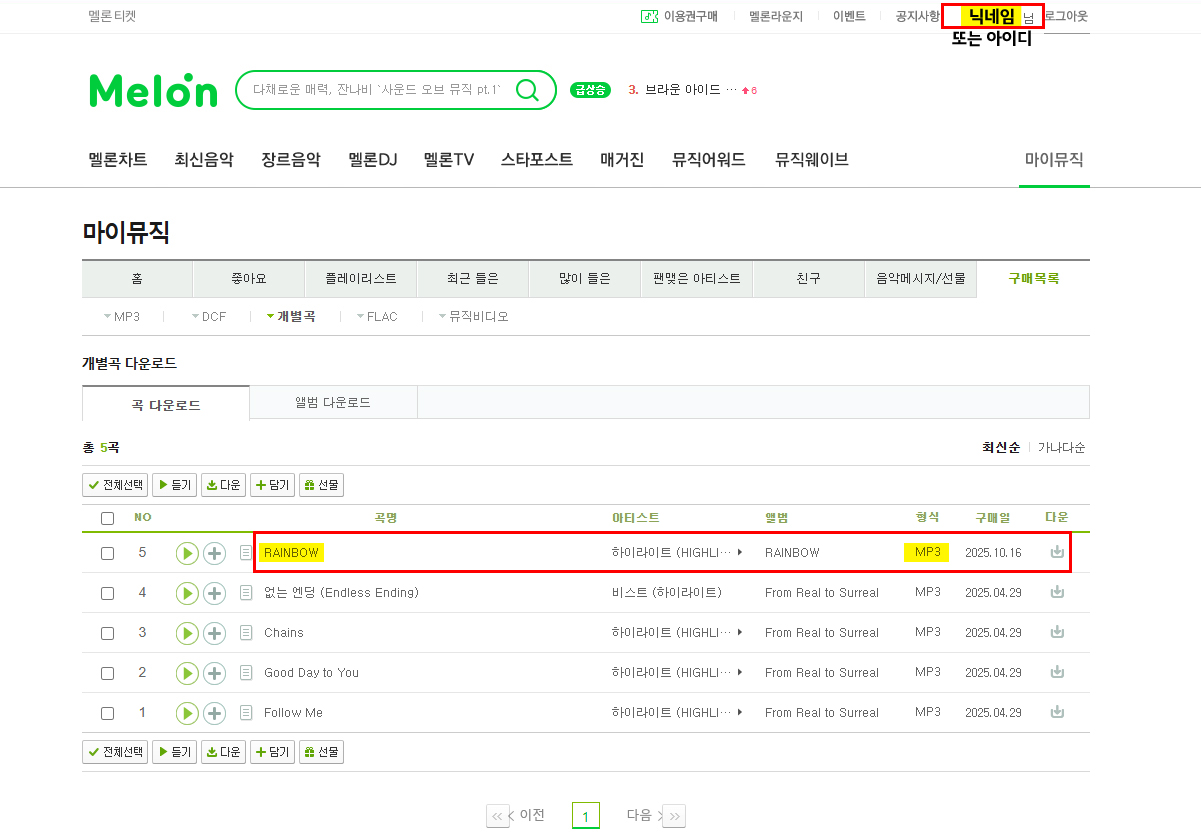This screenshot has height=833, width=1201.
Task: Play the Endless Ending track
Action: 187,593
